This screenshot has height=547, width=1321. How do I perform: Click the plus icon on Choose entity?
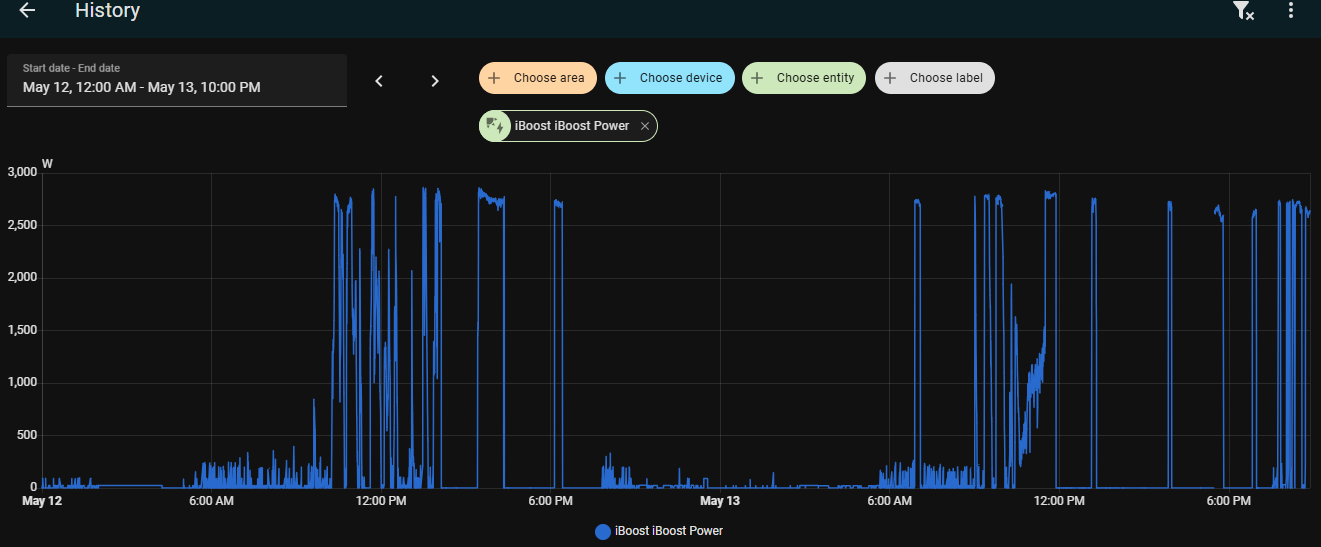click(x=757, y=78)
